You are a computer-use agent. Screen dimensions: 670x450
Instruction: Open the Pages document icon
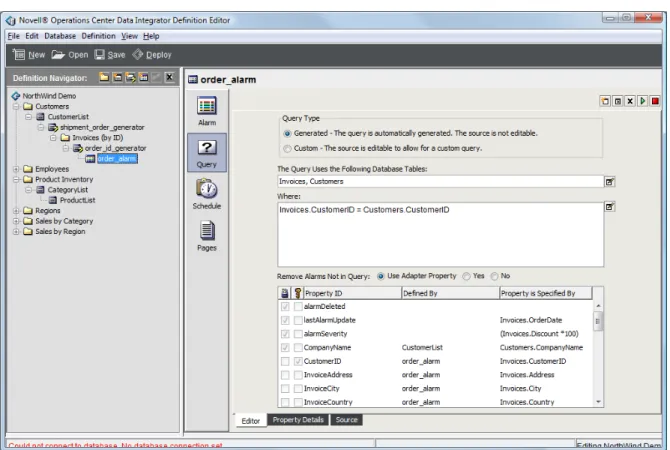tap(207, 231)
